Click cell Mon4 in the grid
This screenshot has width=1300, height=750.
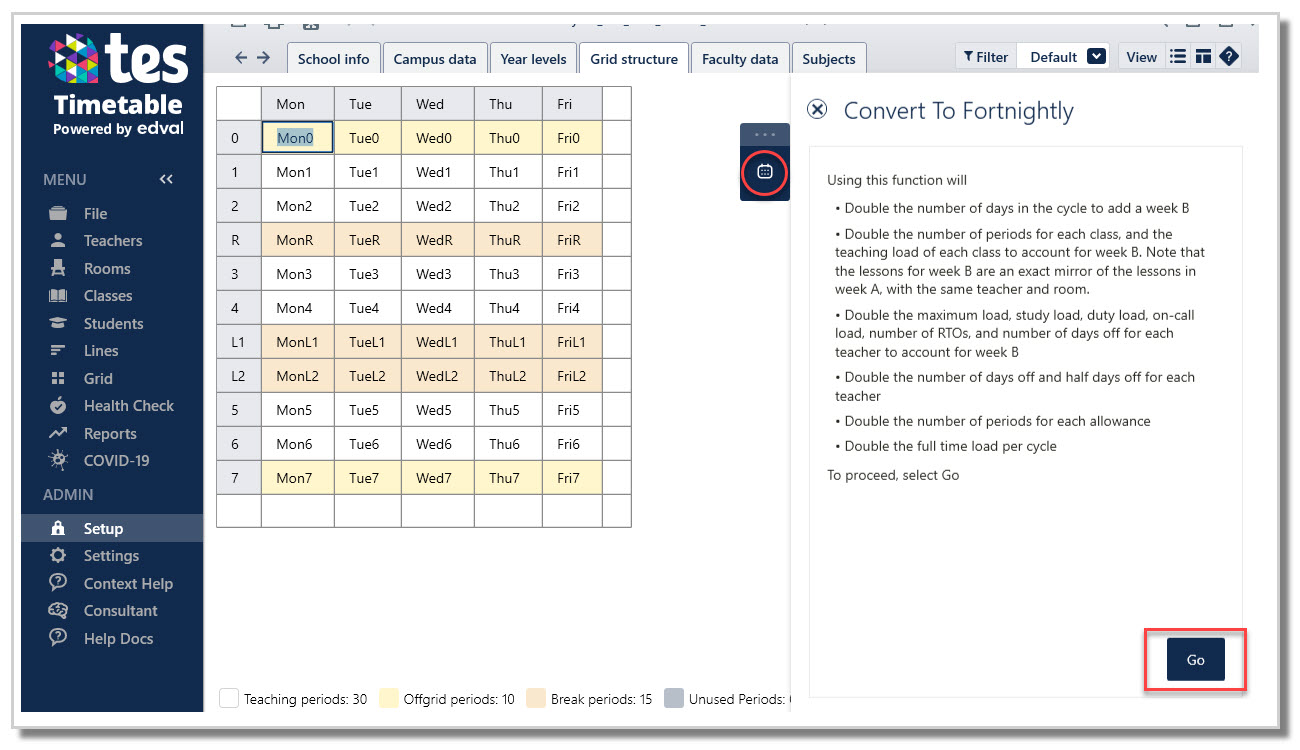click(x=298, y=308)
